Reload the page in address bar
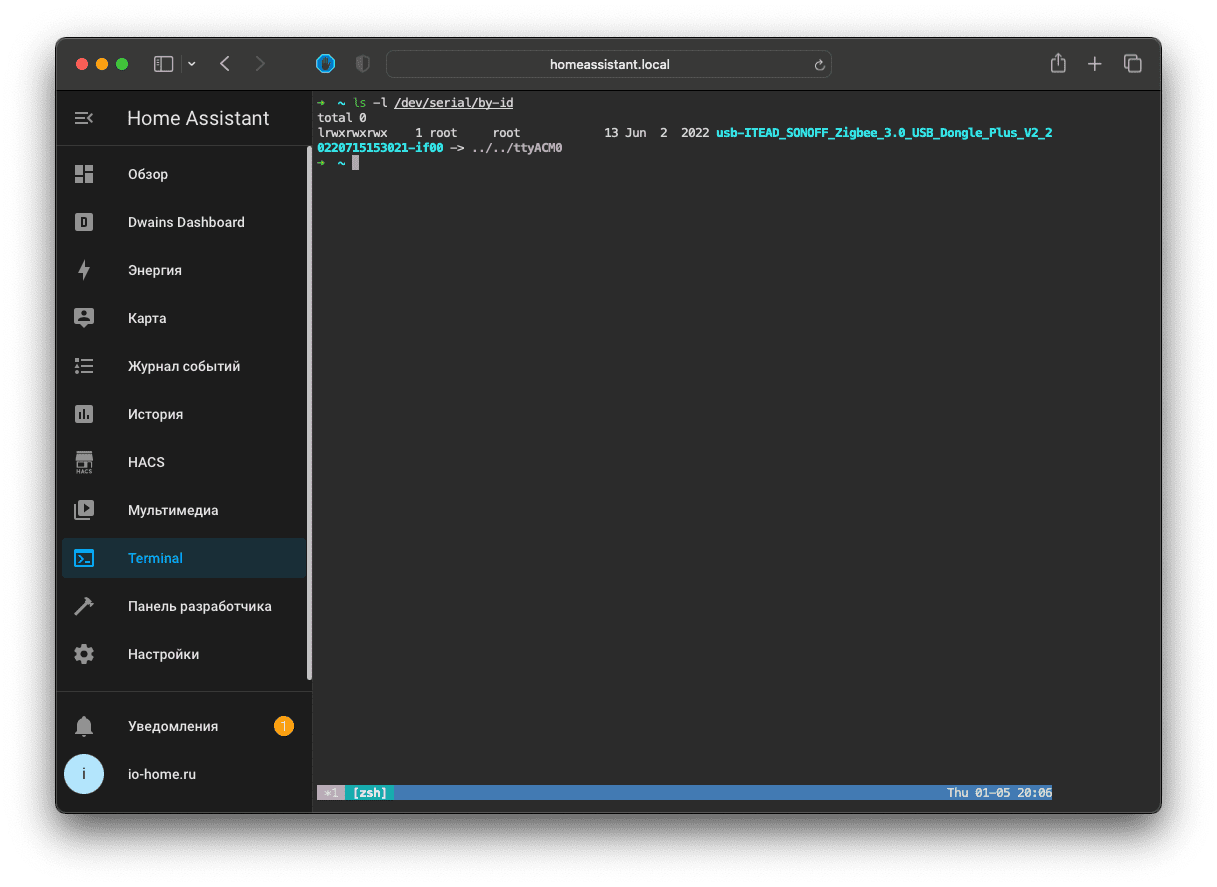The image size is (1217, 887). pyautogui.click(x=819, y=65)
